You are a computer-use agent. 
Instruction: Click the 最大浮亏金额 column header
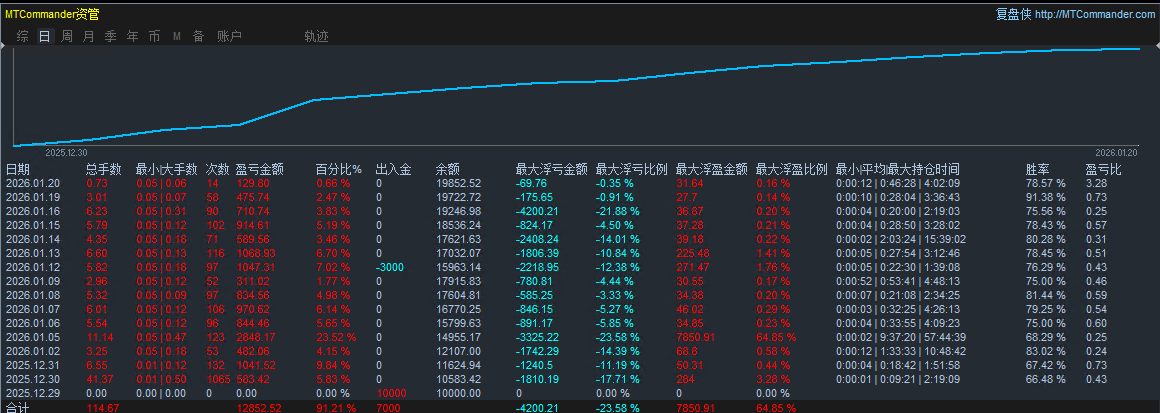tap(551, 169)
